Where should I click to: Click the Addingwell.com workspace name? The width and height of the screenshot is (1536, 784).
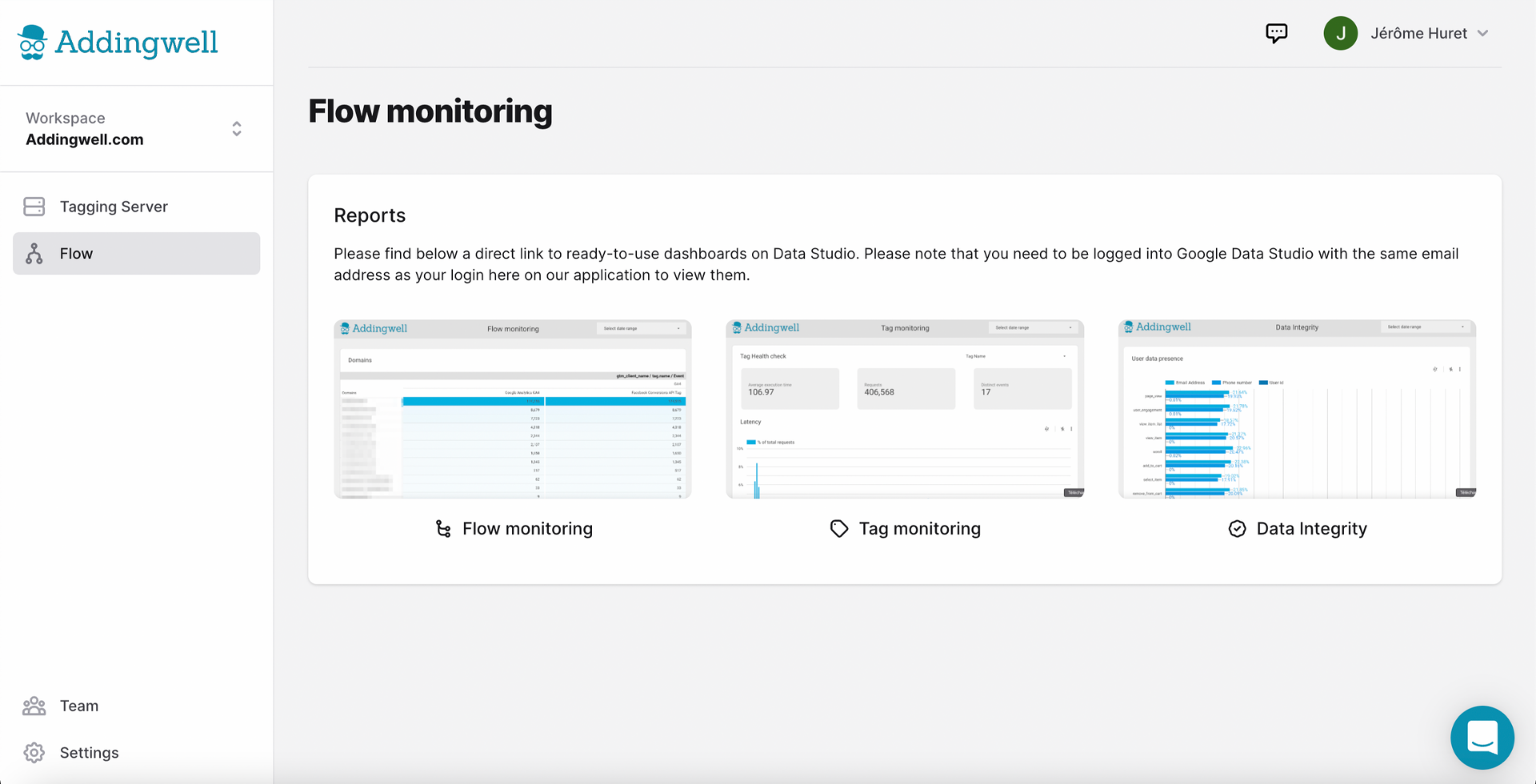85,139
